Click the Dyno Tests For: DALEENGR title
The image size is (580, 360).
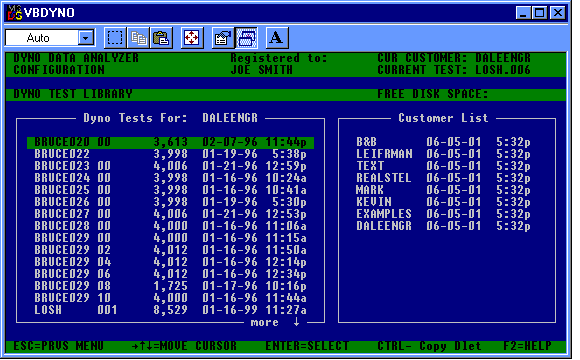pos(171,118)
